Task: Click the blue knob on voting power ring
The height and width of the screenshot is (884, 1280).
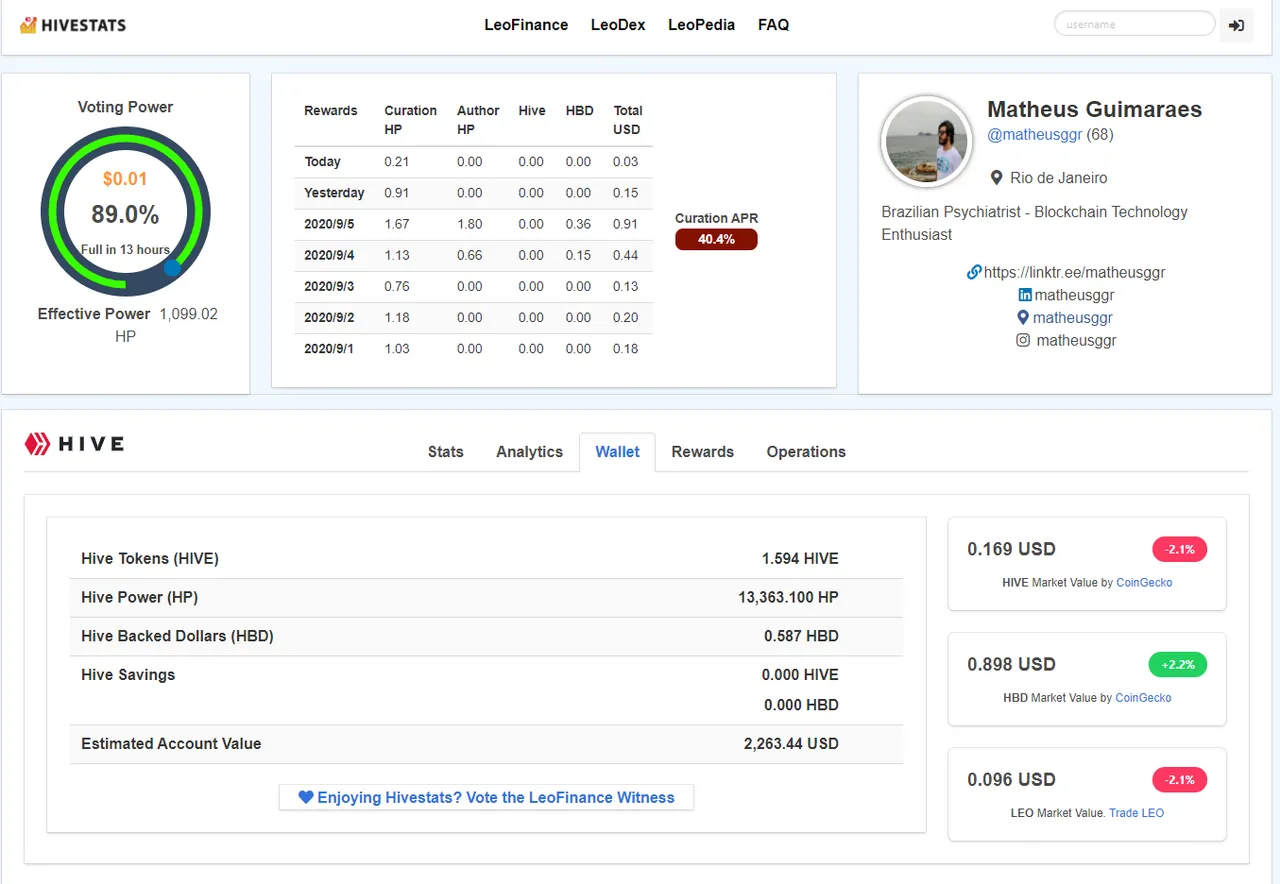Action: [172, 268]
